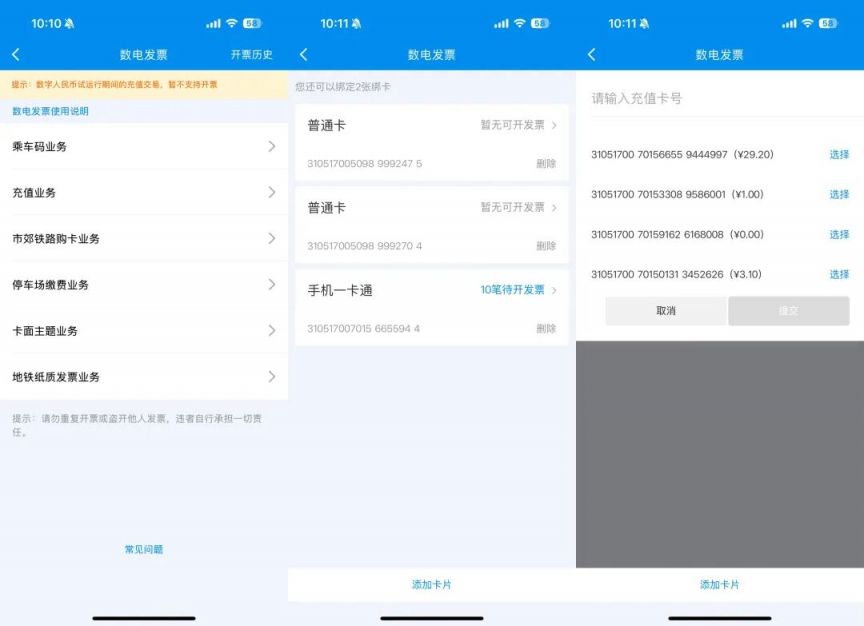
Task: Expand 地铁纸质发票业务 paper invoice services
Action: (145, 377)
